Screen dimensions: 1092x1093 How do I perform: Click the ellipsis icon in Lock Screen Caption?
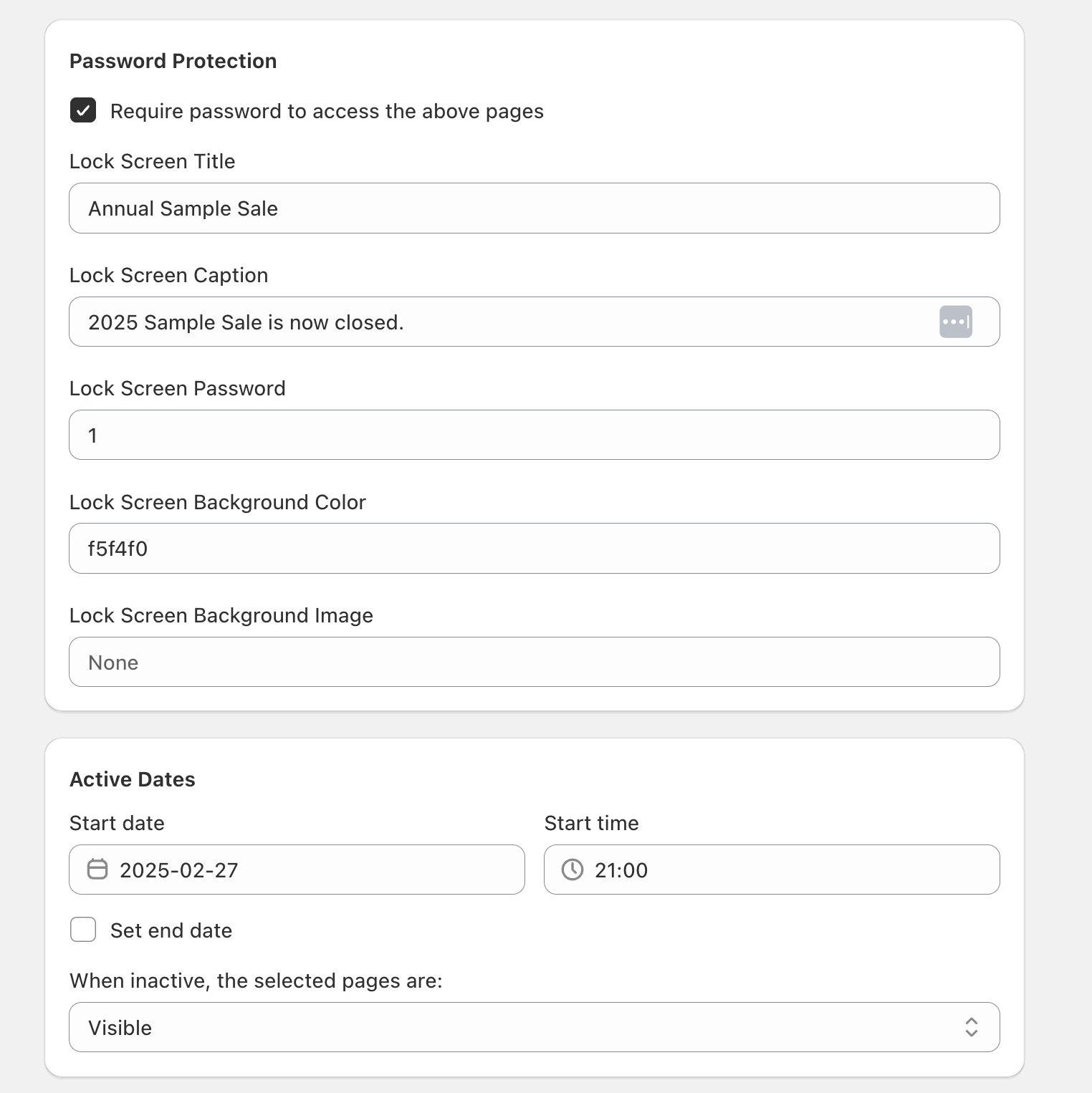click(x=956, y=322)
